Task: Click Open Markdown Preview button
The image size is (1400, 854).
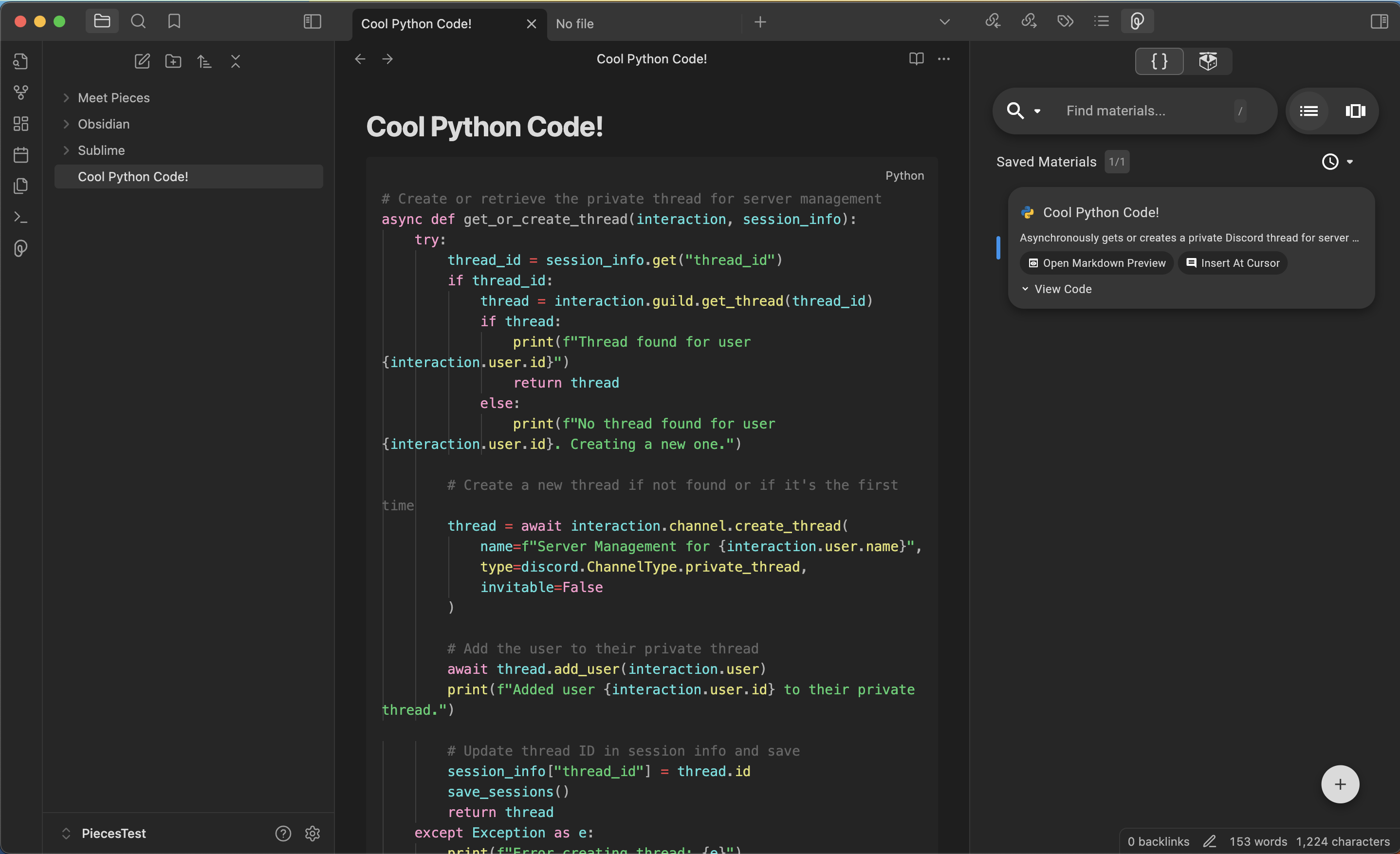Action: point(1097,263)
